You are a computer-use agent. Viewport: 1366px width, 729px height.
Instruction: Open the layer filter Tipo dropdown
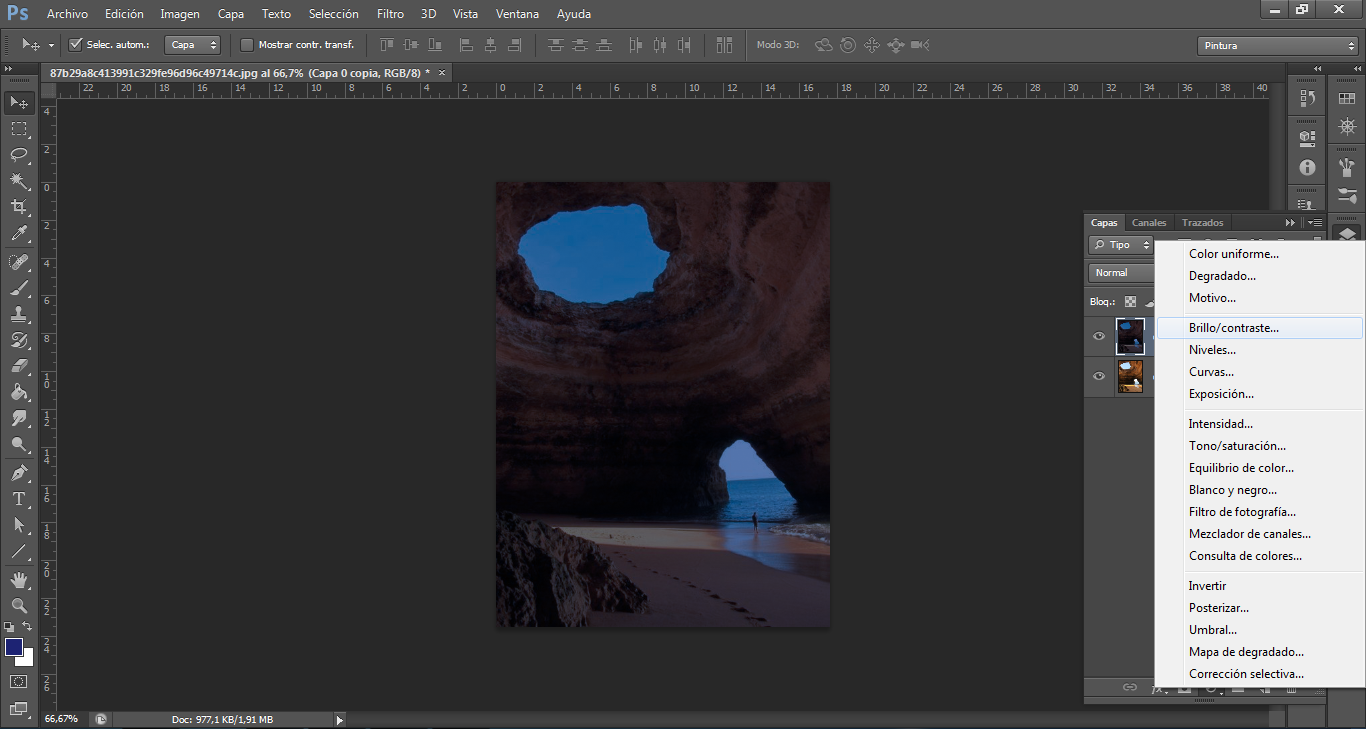tap(1121, 245)
